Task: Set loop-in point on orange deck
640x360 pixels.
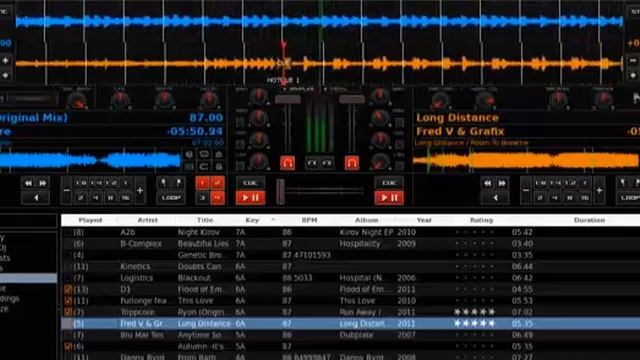Action: 623,183
